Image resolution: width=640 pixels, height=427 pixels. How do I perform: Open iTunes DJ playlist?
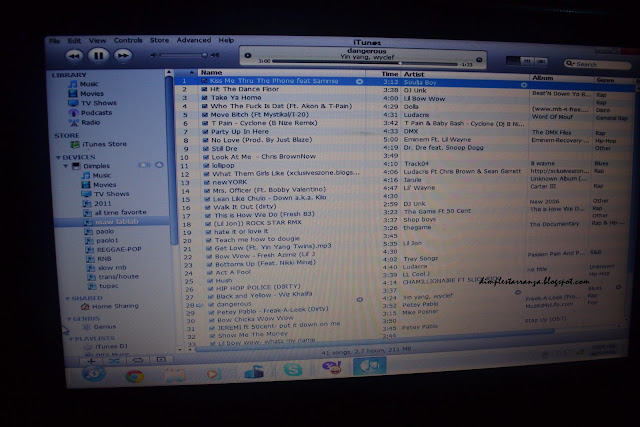coord(111,347)
